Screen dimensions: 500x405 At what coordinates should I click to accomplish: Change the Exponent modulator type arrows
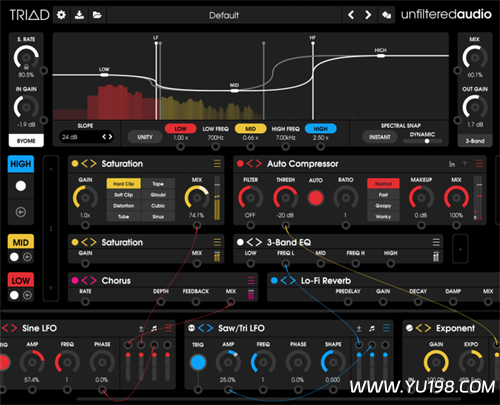click(423, 328)
